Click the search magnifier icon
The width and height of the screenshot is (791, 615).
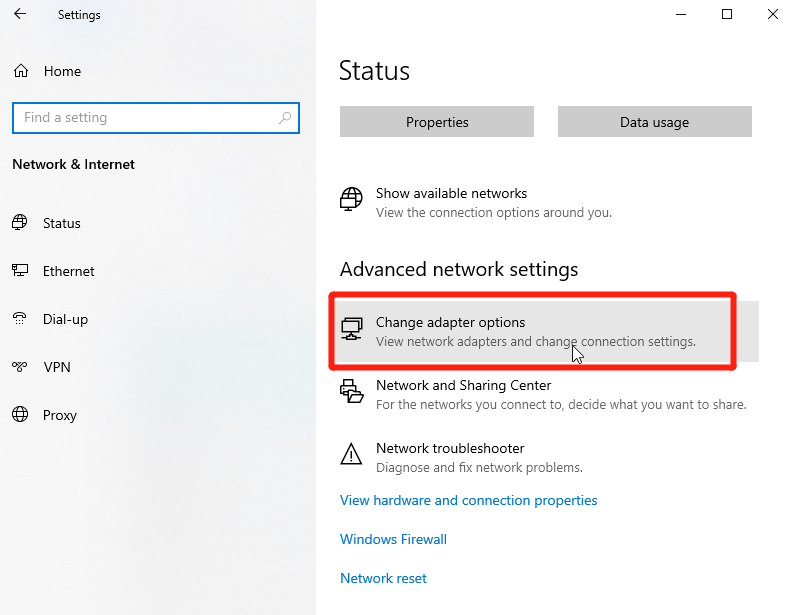(x=285, y=118)
